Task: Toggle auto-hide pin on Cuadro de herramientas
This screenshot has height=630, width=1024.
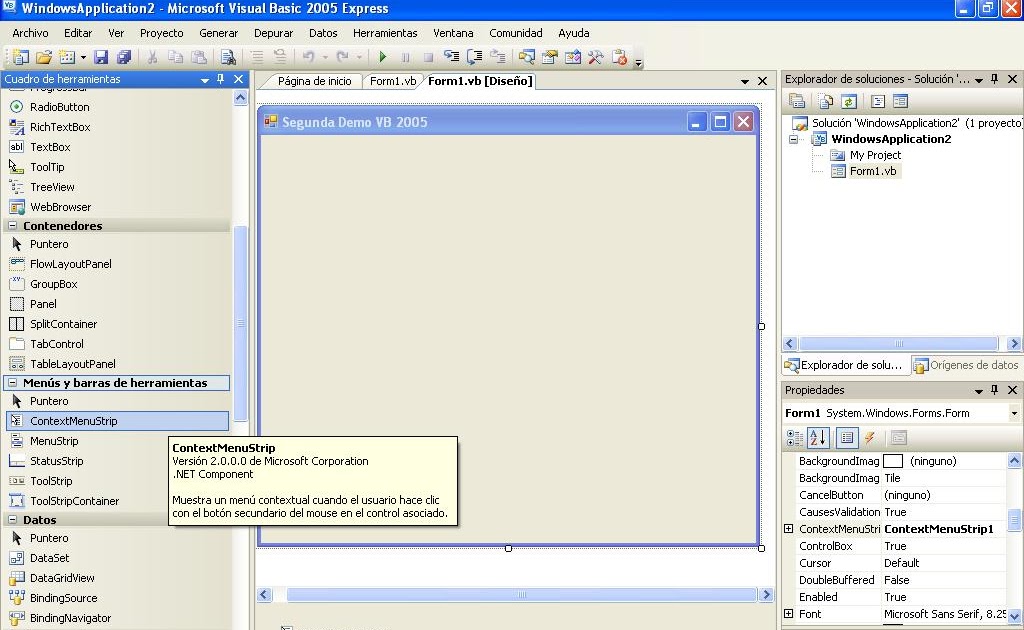Action: tap(221, 79)
